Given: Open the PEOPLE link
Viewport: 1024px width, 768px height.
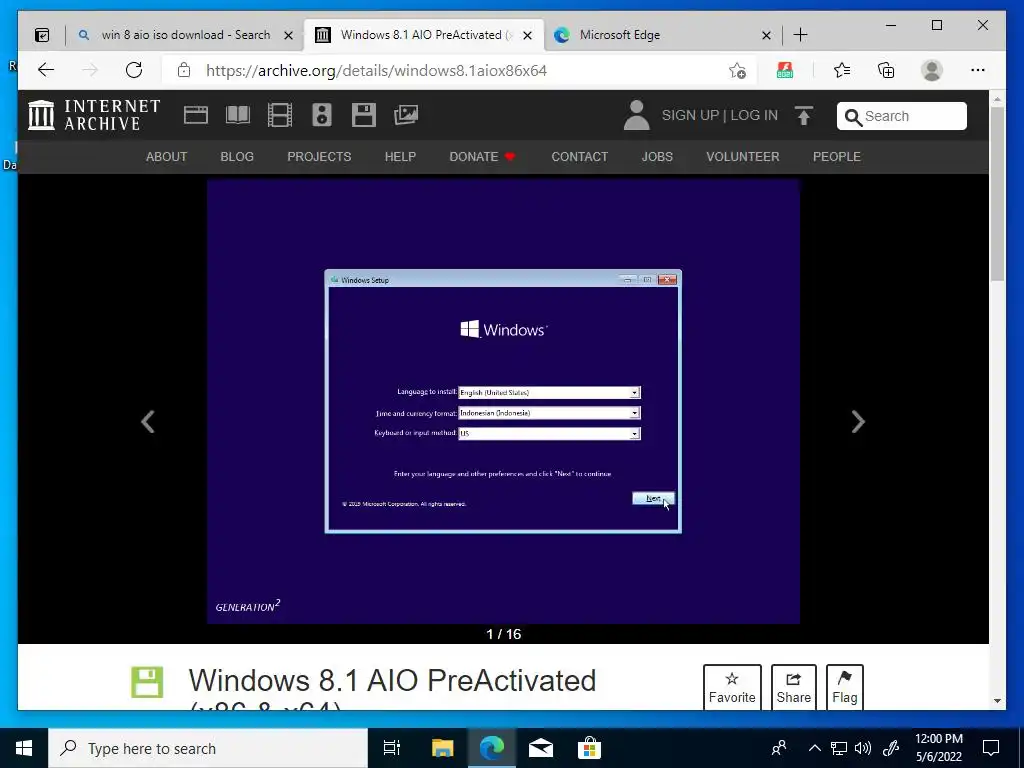Looking at the screenshot, I should (837, 157).
